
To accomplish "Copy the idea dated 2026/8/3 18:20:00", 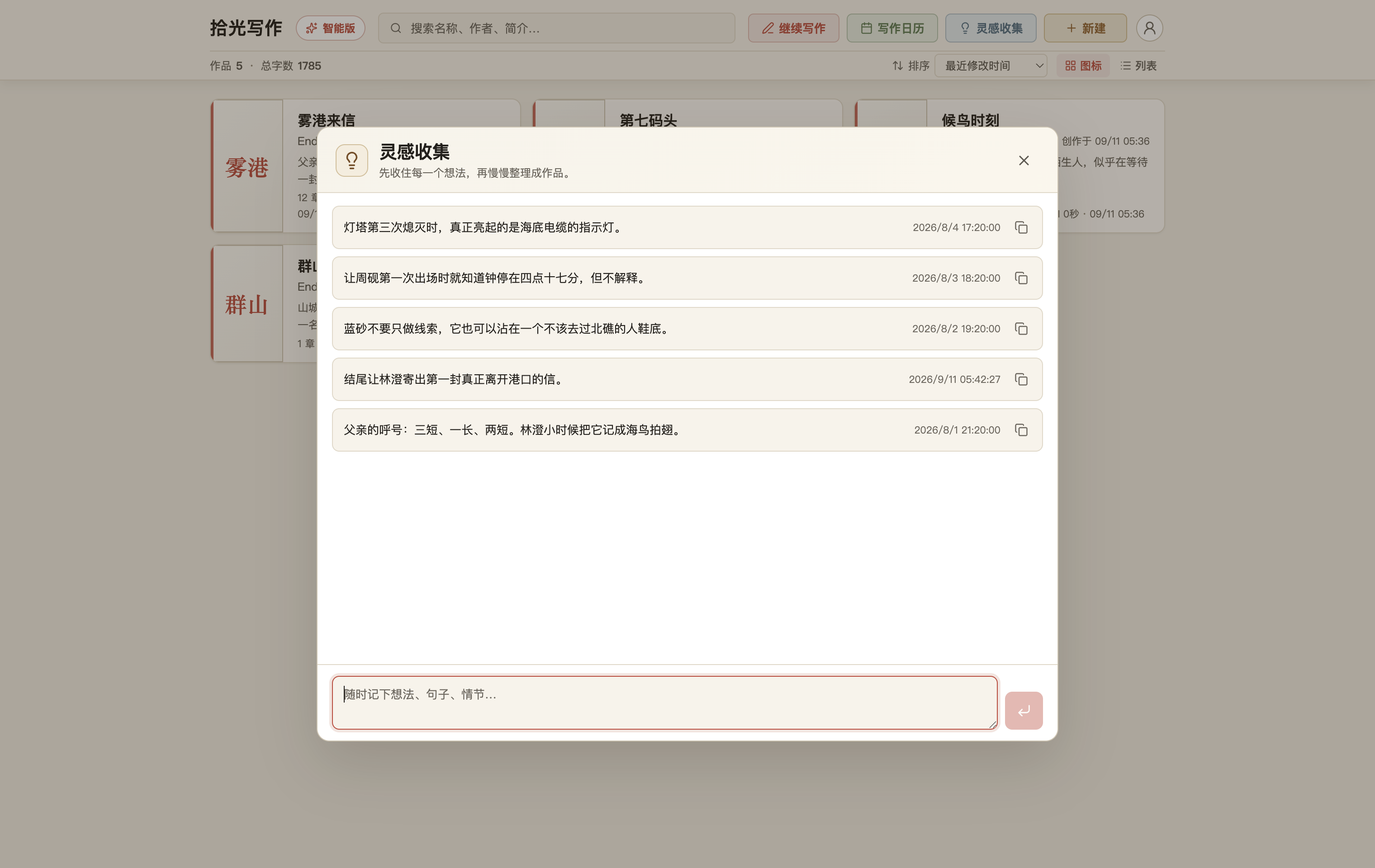I will pyautogui.click(x=1021, y=278).
